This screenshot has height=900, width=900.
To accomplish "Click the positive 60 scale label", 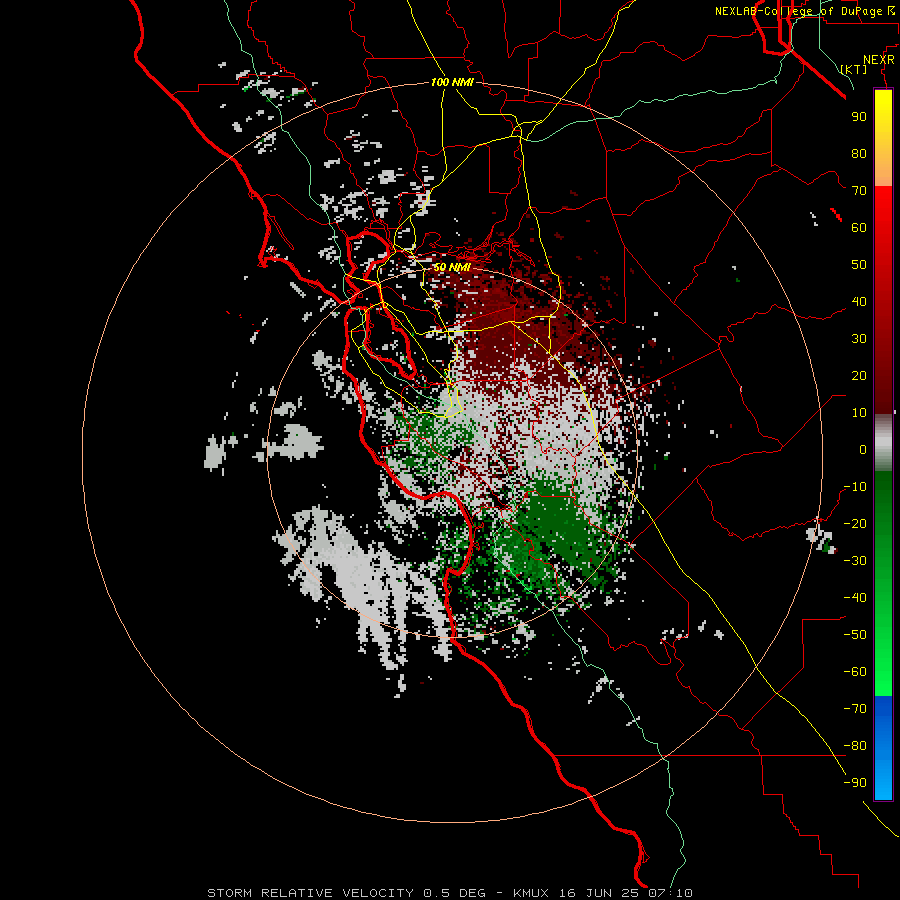I will click(x=859, y=227).
